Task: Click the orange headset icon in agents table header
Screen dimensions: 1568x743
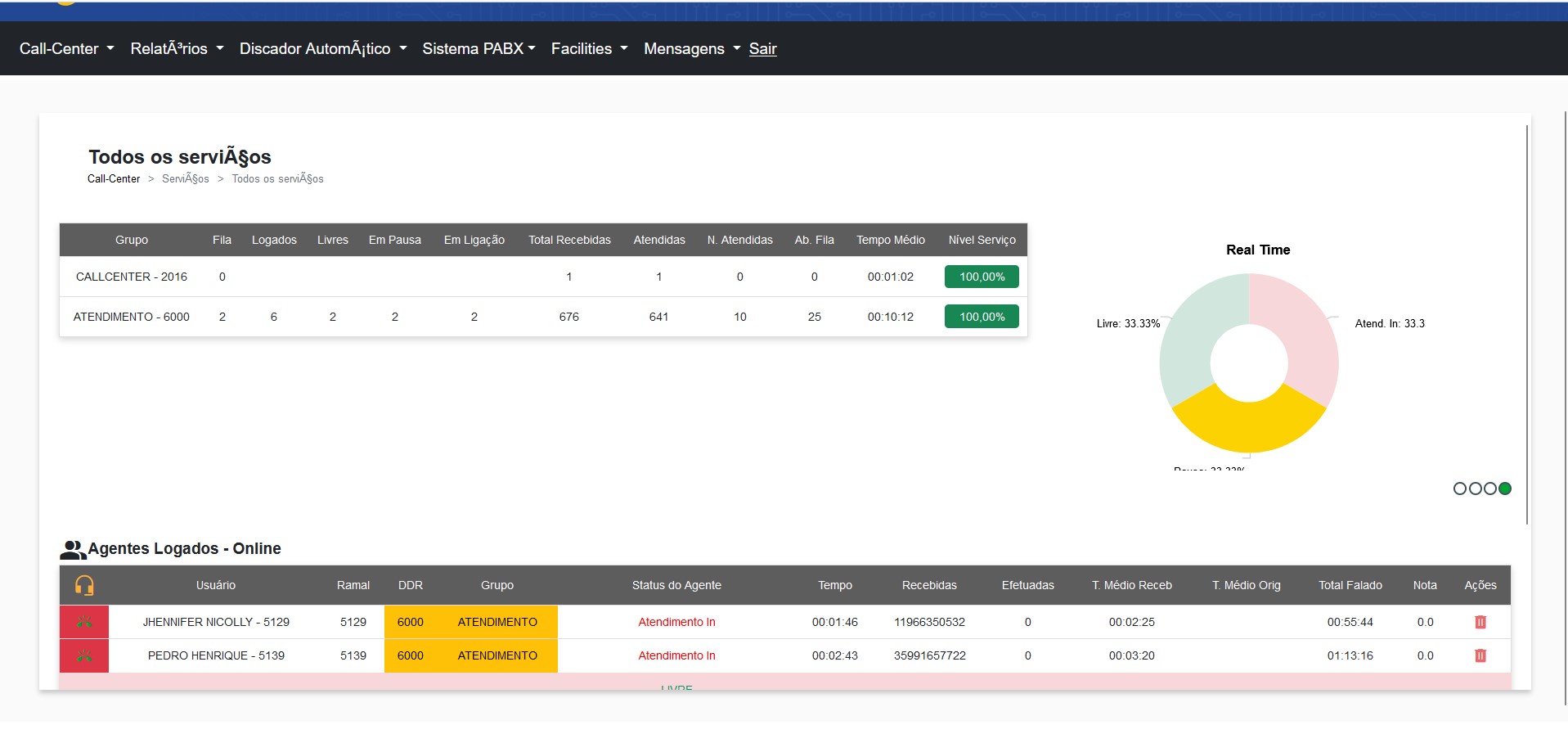Action: click(x=84, y=585)
